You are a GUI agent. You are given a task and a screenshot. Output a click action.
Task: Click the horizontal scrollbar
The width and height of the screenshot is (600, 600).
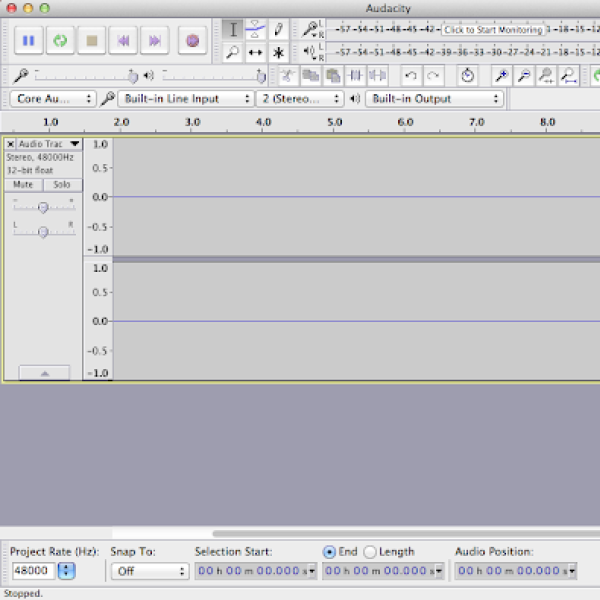point(406,533)
